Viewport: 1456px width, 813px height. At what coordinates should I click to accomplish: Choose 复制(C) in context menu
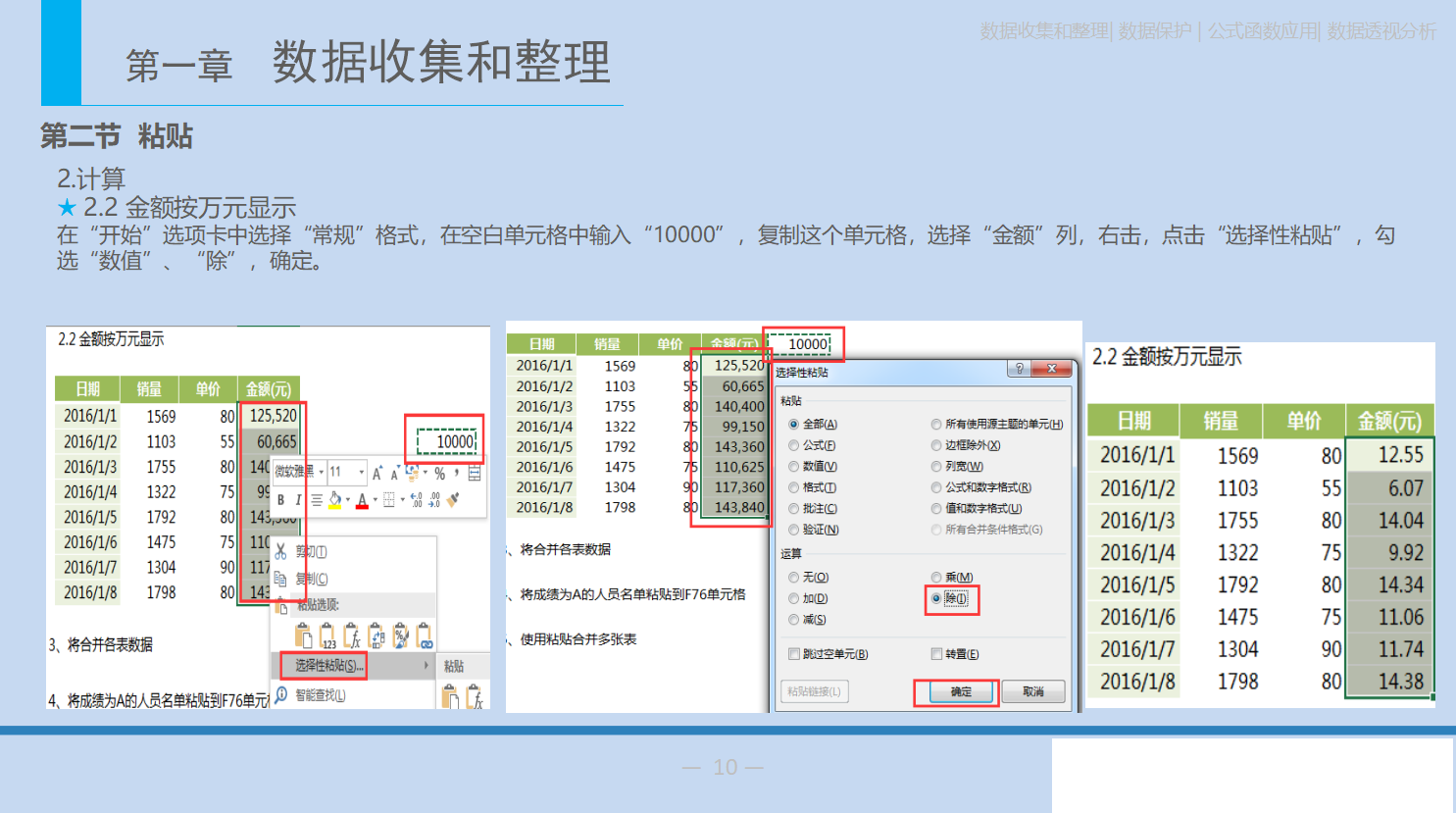coord(311,579)
